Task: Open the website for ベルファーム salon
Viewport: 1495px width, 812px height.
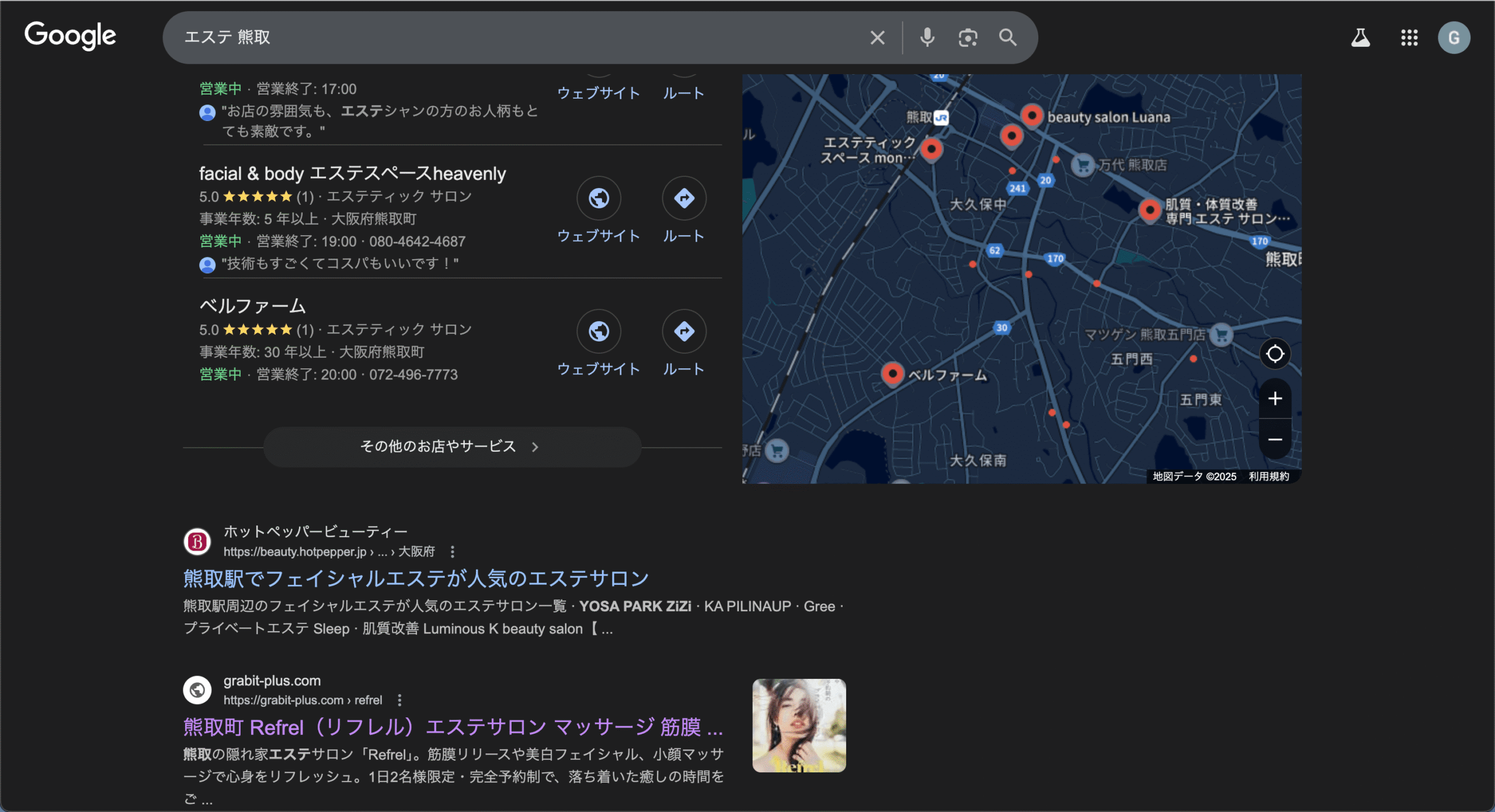Action: tap(598, 331)
